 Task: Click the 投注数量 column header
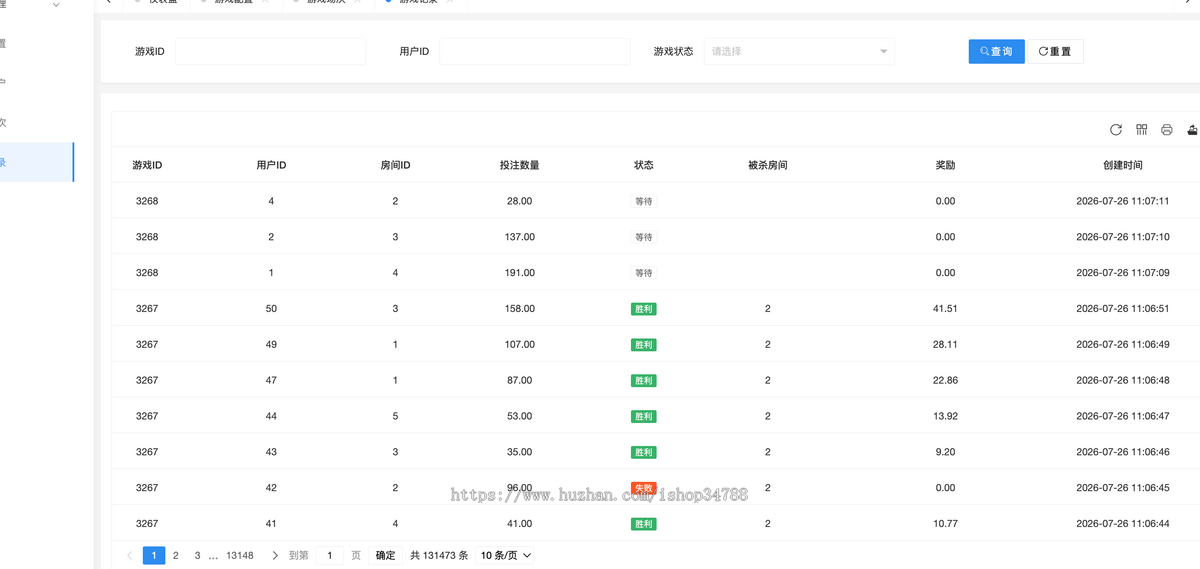tap(519, 165)
